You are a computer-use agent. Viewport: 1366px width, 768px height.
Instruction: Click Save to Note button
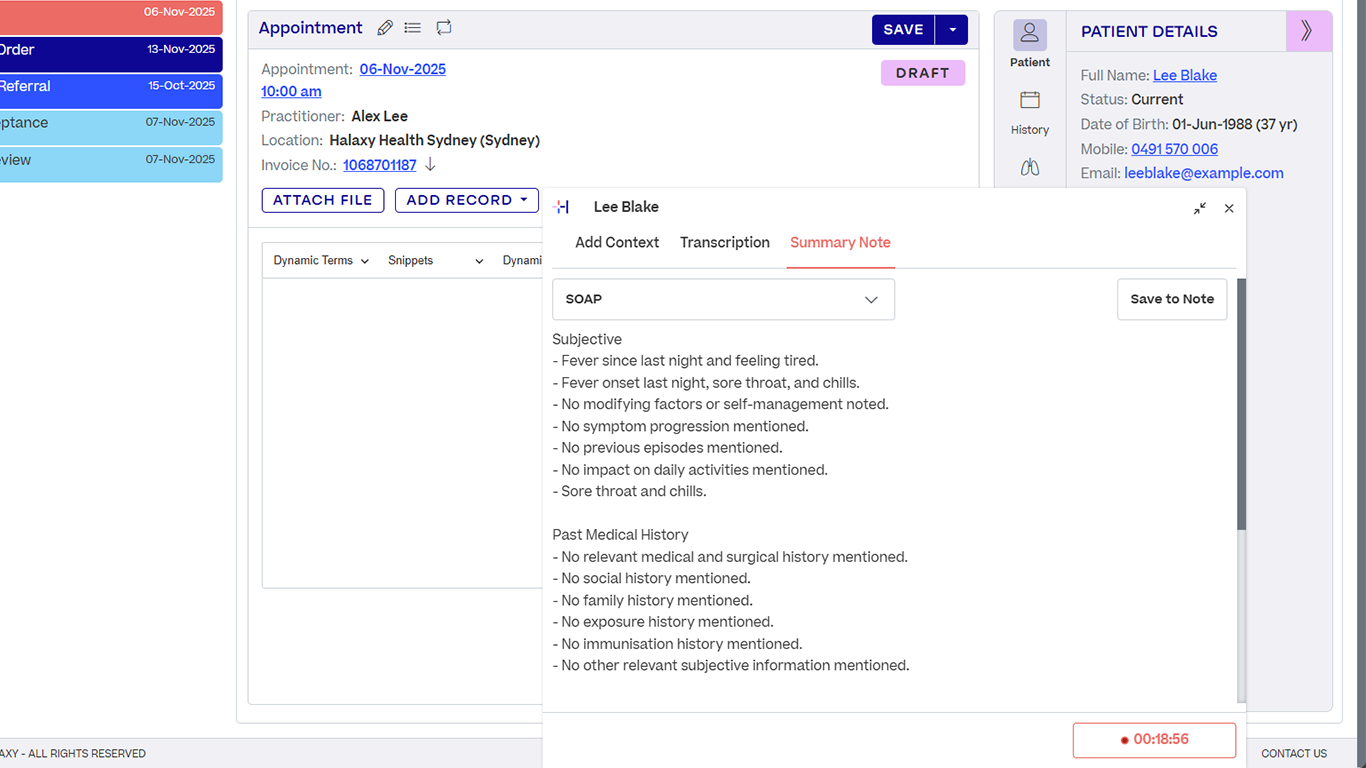[1172, 299]
